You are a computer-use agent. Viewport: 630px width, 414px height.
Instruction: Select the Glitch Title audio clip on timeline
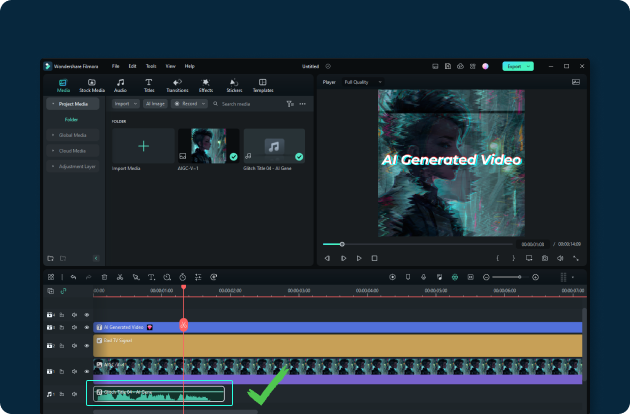tap(159, 394)
